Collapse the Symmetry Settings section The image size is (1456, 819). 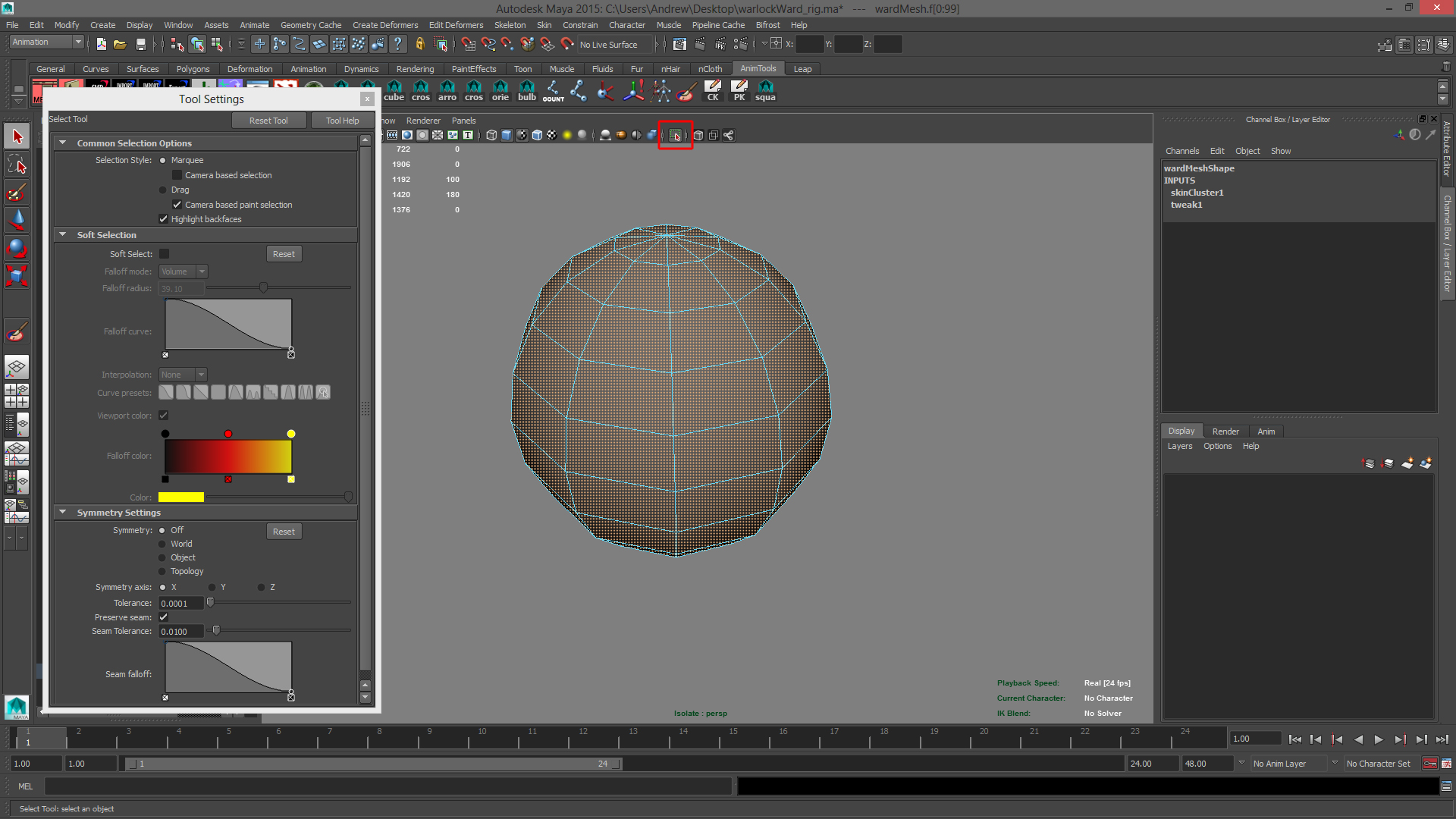tap(63, 513)
